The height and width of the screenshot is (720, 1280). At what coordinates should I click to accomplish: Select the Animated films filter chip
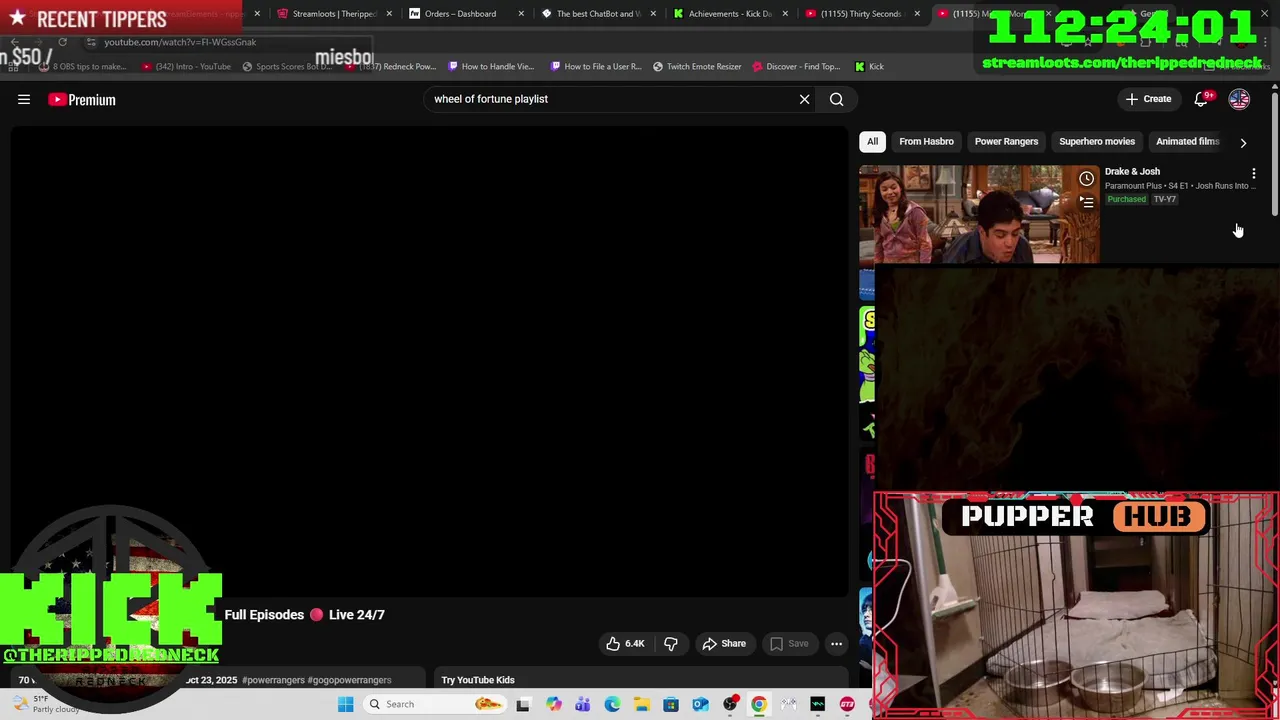pyautogui.click(x=1187, y=142)
